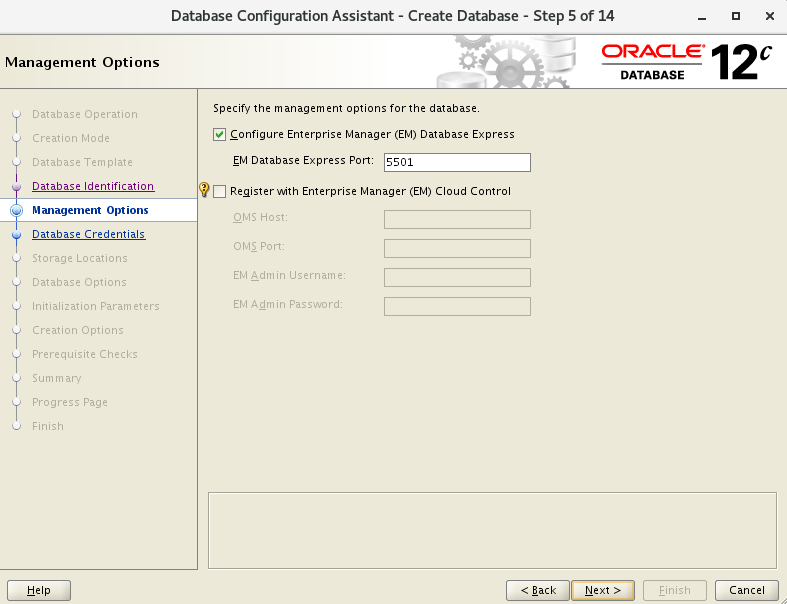
Task: Click the Database Identification step bullet
Action: (x=16, y=187)
